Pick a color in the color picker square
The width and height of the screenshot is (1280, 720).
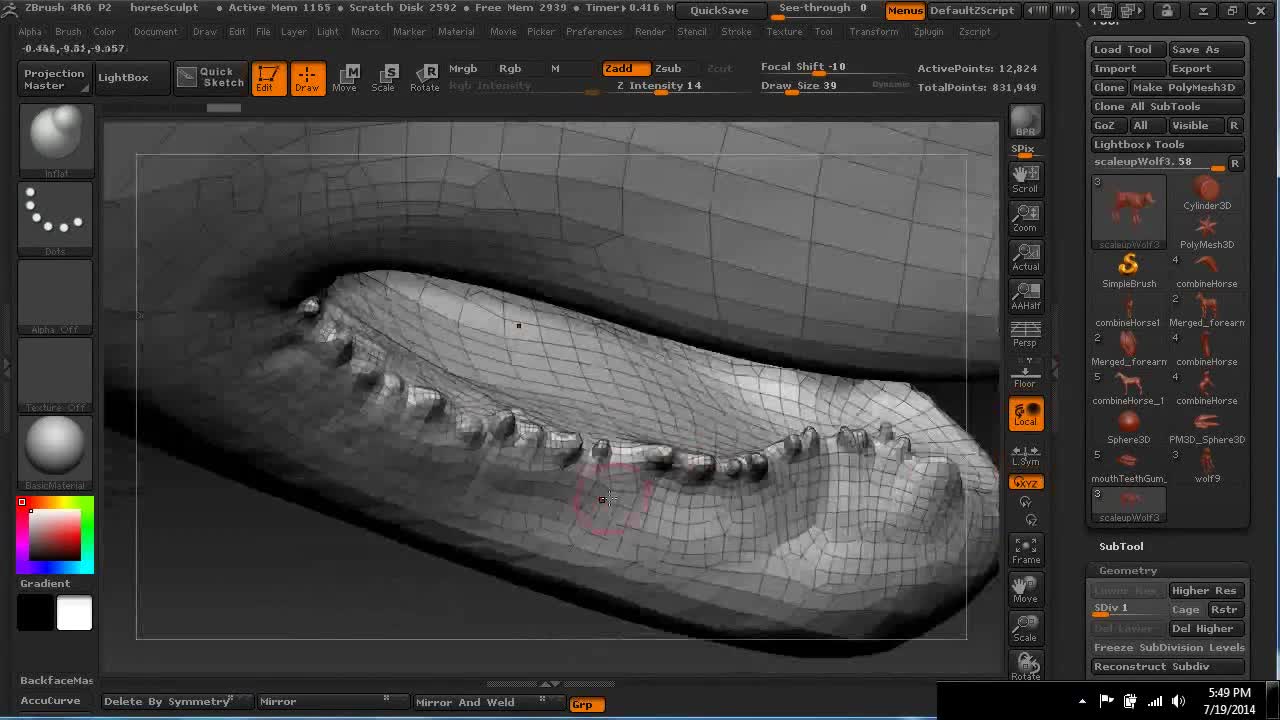pos(55,535)
